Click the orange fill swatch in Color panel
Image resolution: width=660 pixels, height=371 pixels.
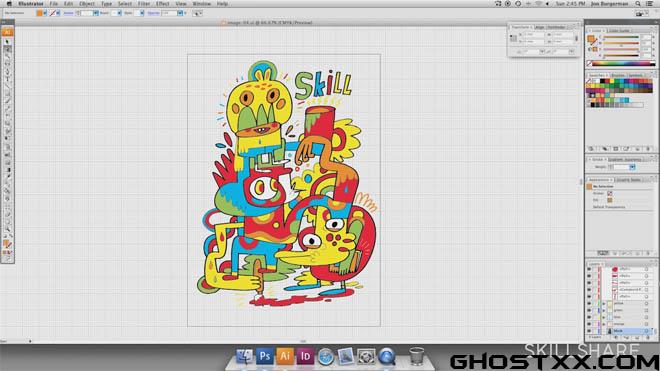591,39
